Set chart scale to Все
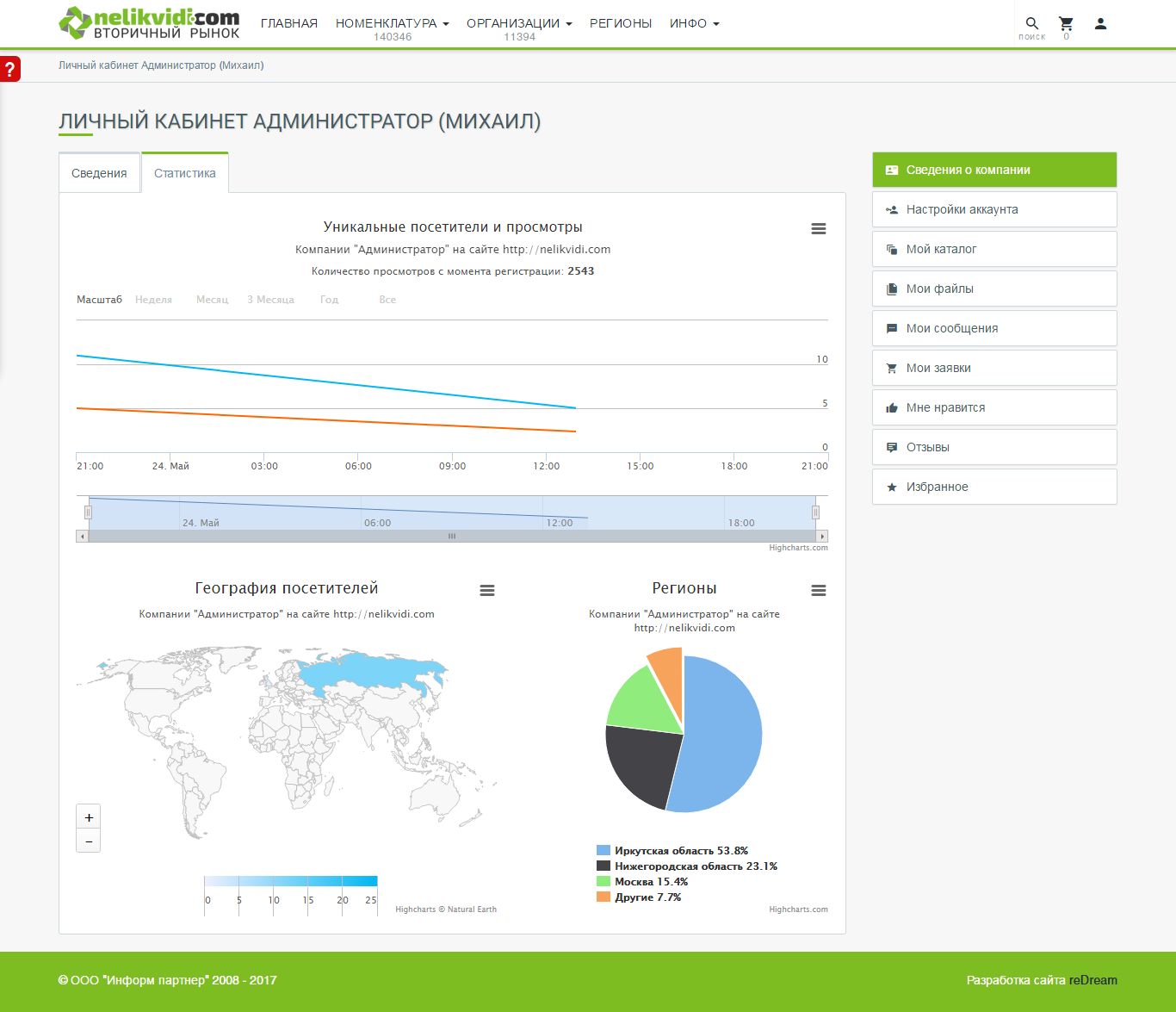 coord(387,300)
